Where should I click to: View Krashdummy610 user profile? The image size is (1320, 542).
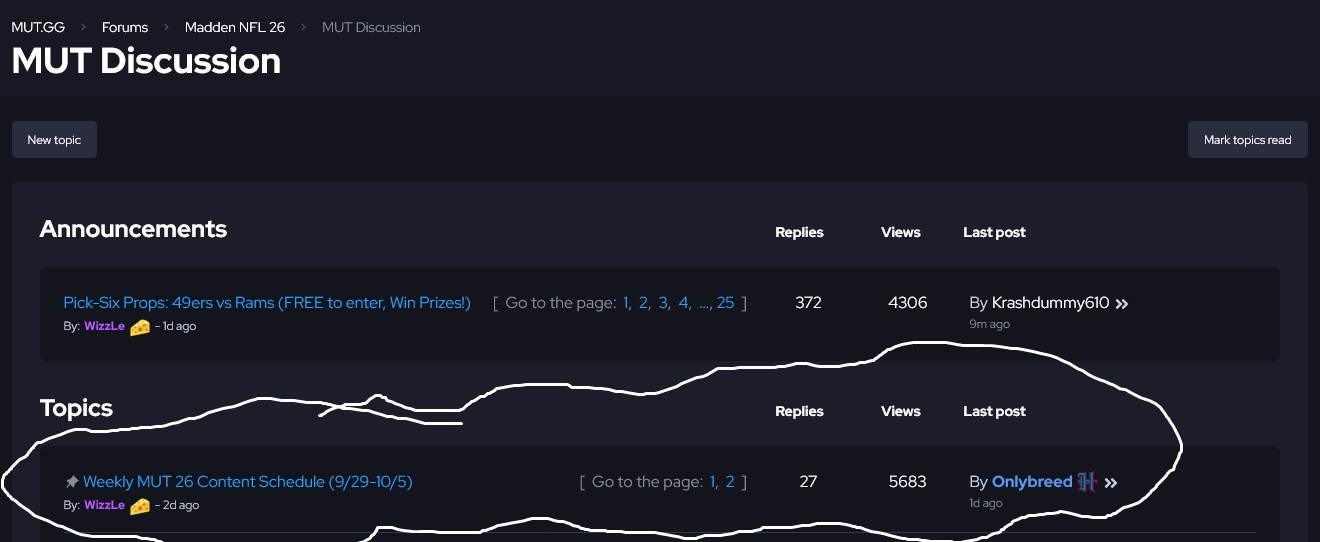1050,303
